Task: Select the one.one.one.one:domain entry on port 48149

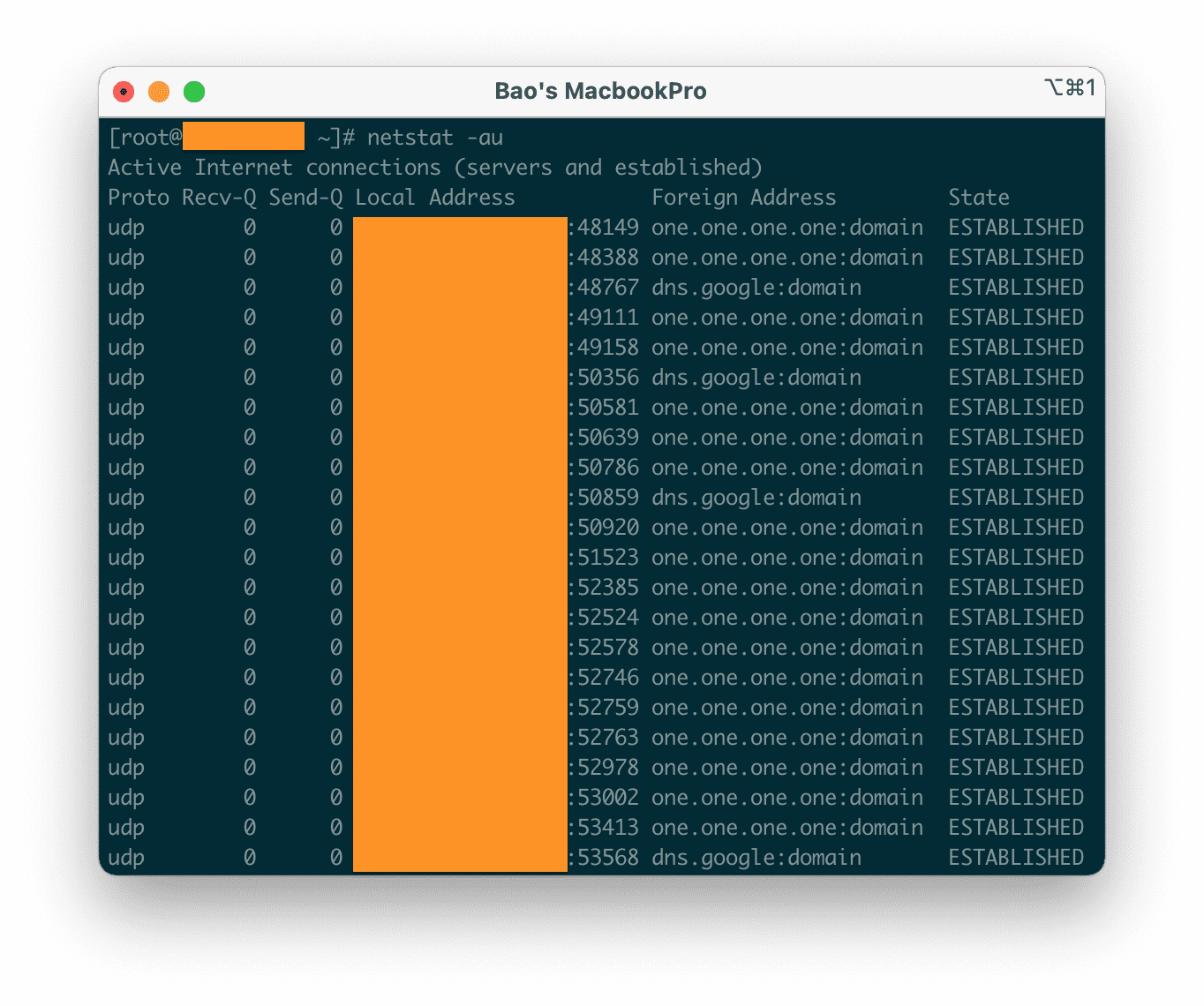Action: click(787, 227)
